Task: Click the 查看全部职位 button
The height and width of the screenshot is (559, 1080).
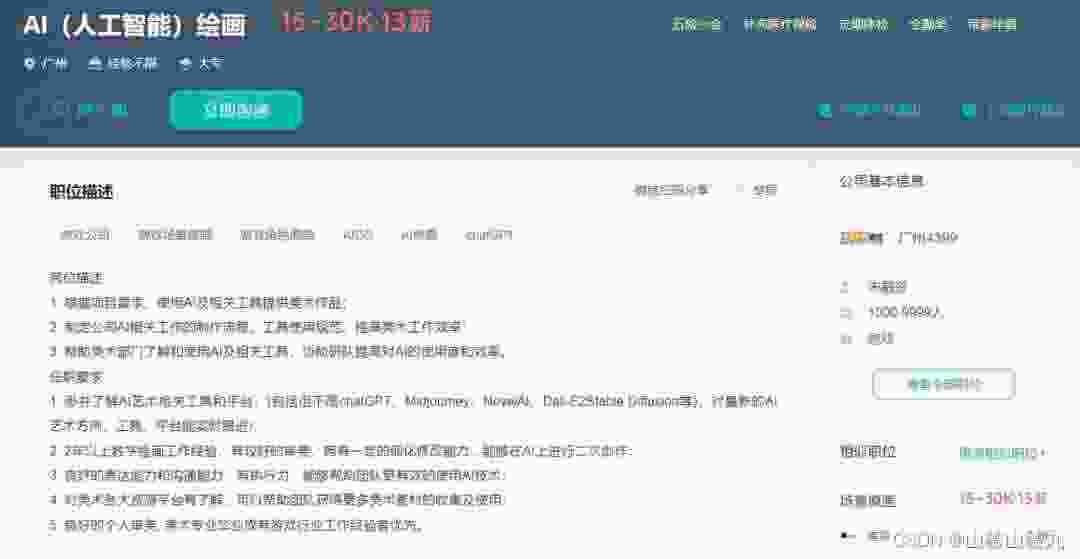Action: [x=944, y=384]
